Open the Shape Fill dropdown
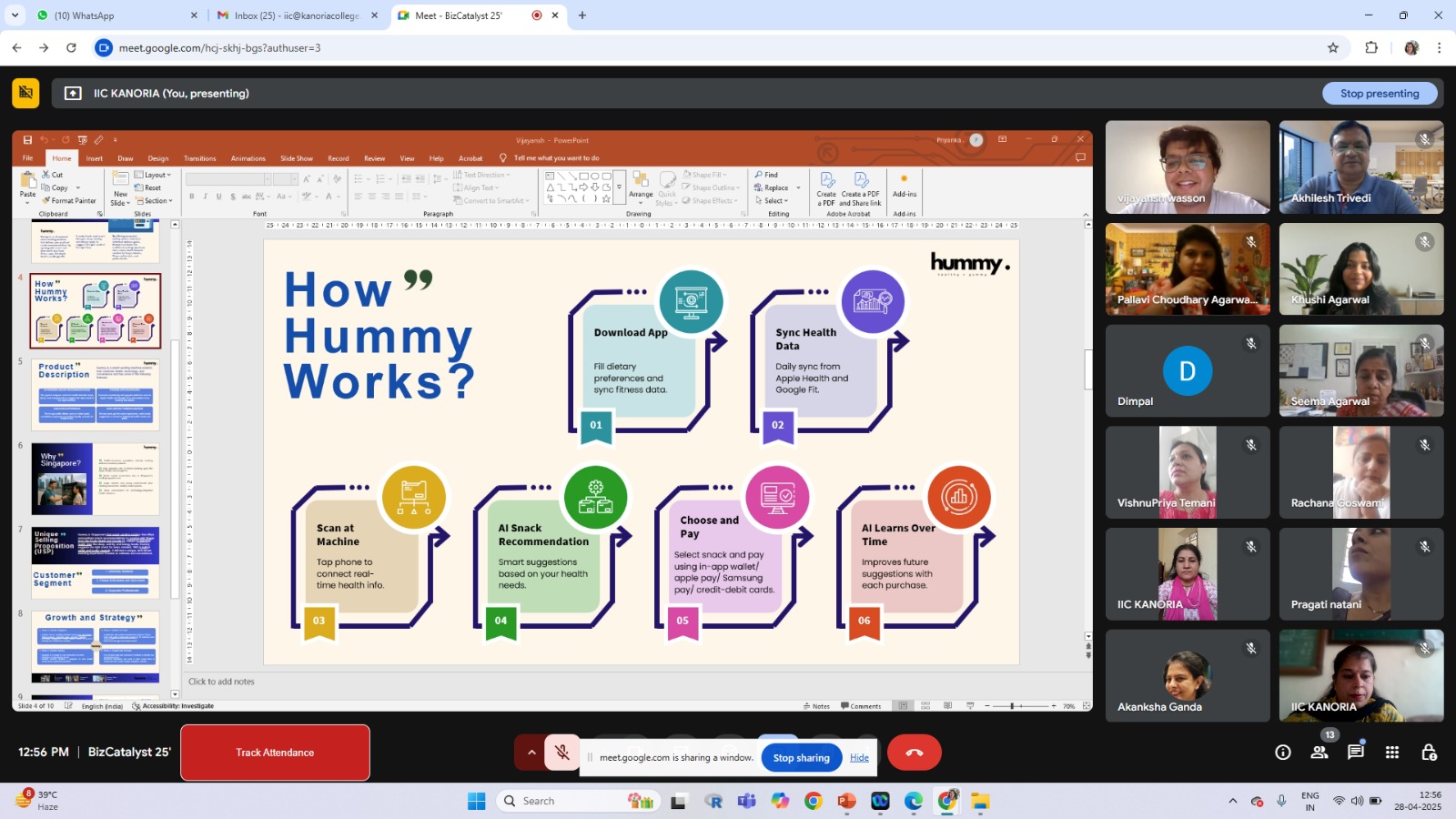 click(704, 175)
